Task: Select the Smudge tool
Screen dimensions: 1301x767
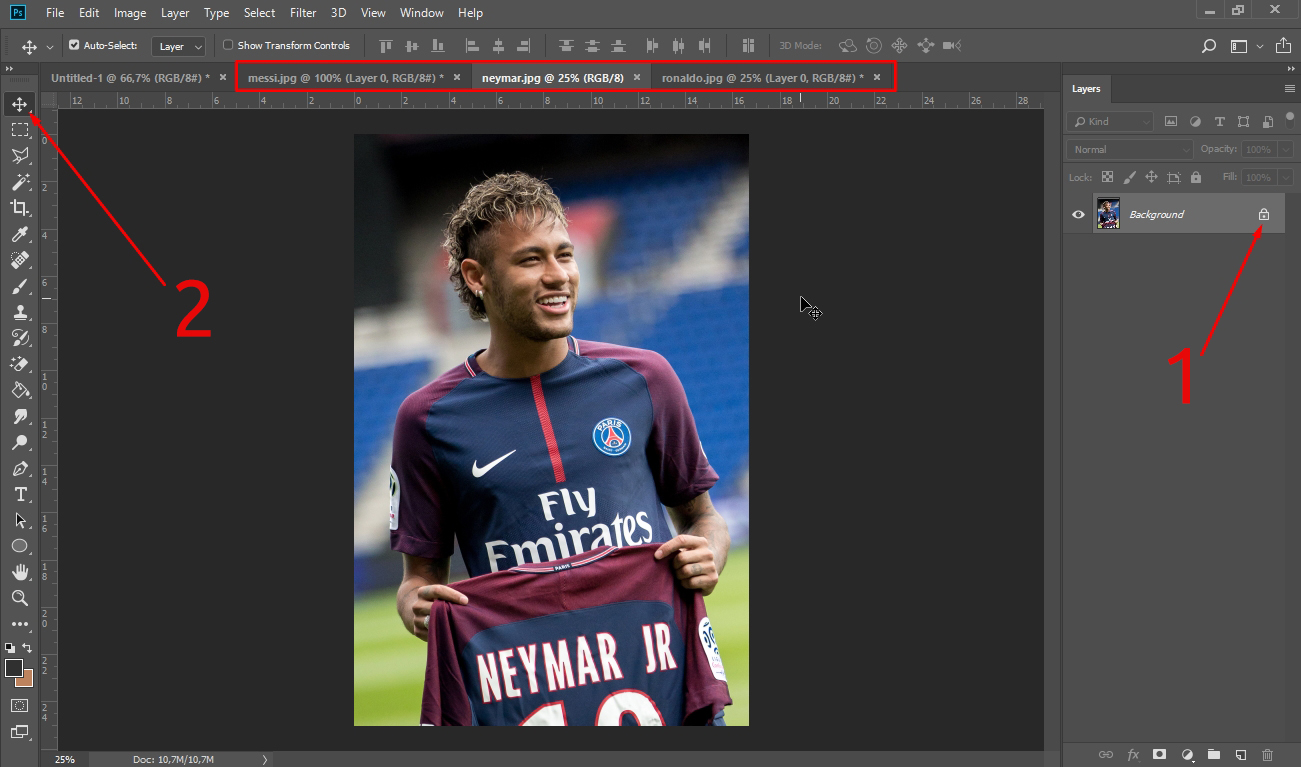Action: pyautogui.click(x=19, y=416)
